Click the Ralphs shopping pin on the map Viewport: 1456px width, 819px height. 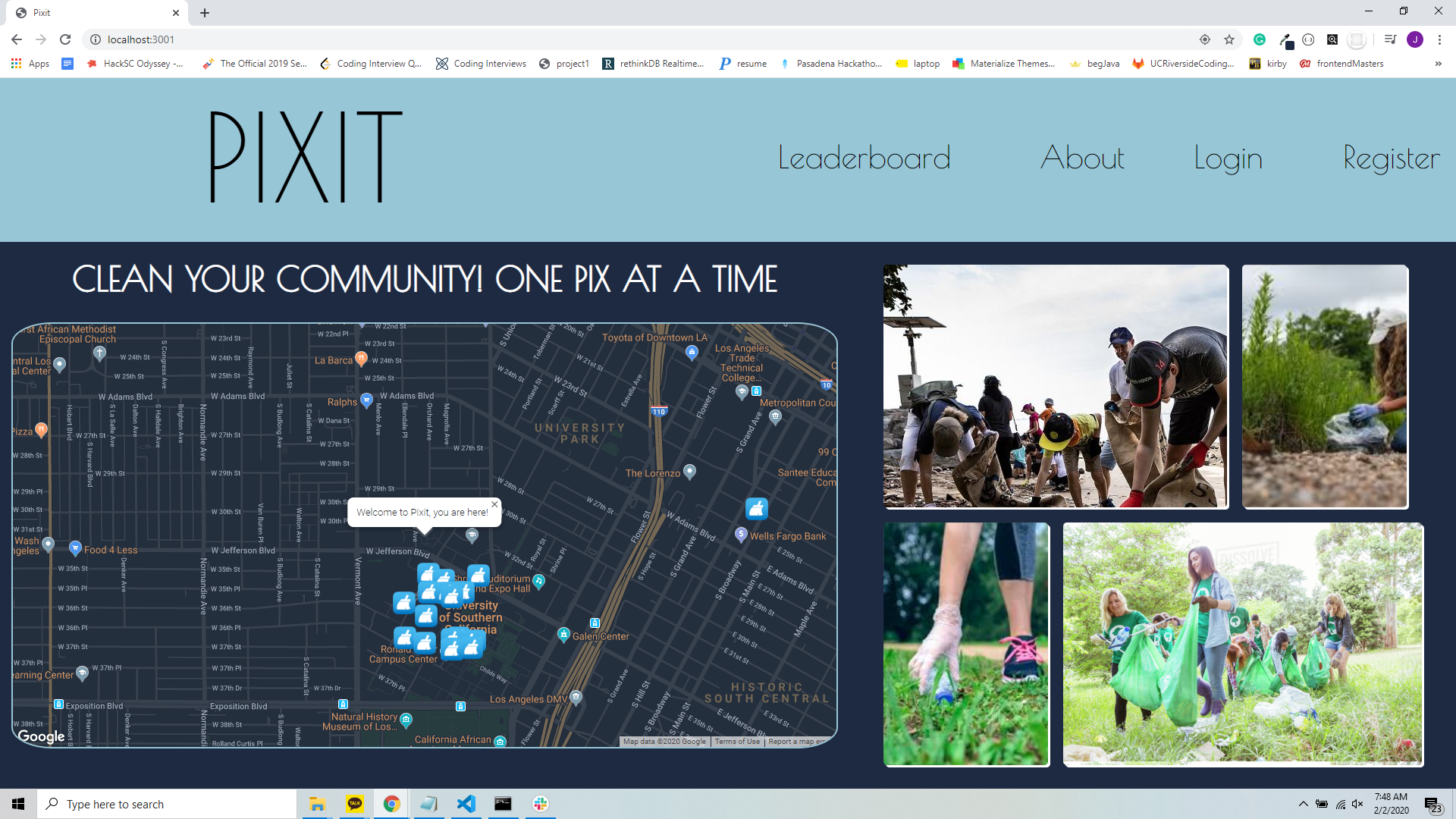pos(366,399)
